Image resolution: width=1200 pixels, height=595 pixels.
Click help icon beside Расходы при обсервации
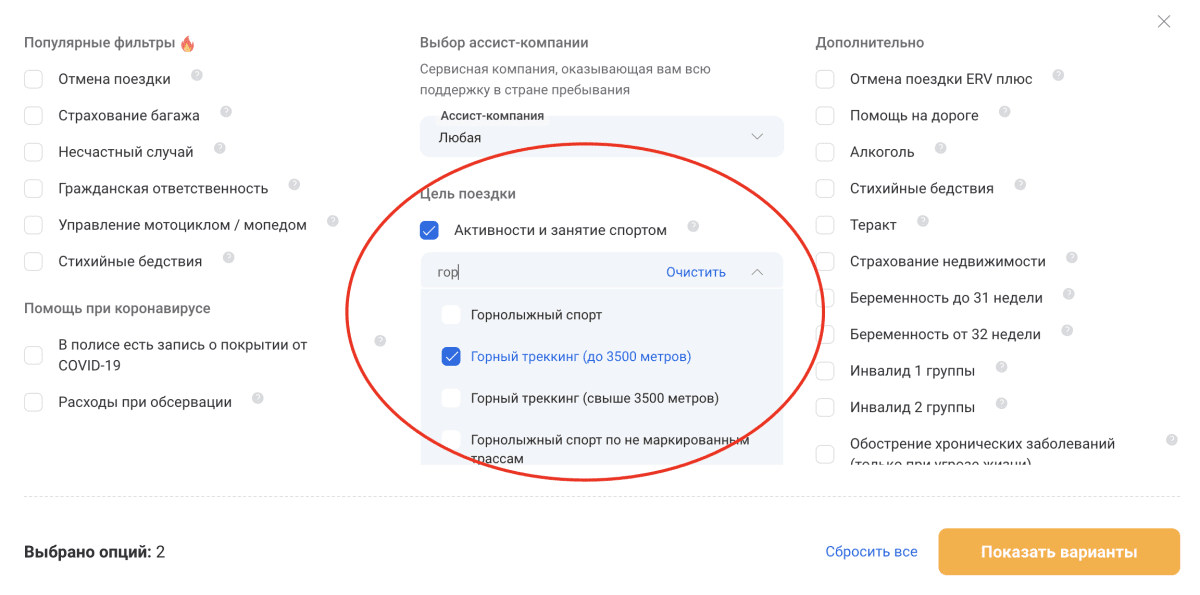pos(258,399)
